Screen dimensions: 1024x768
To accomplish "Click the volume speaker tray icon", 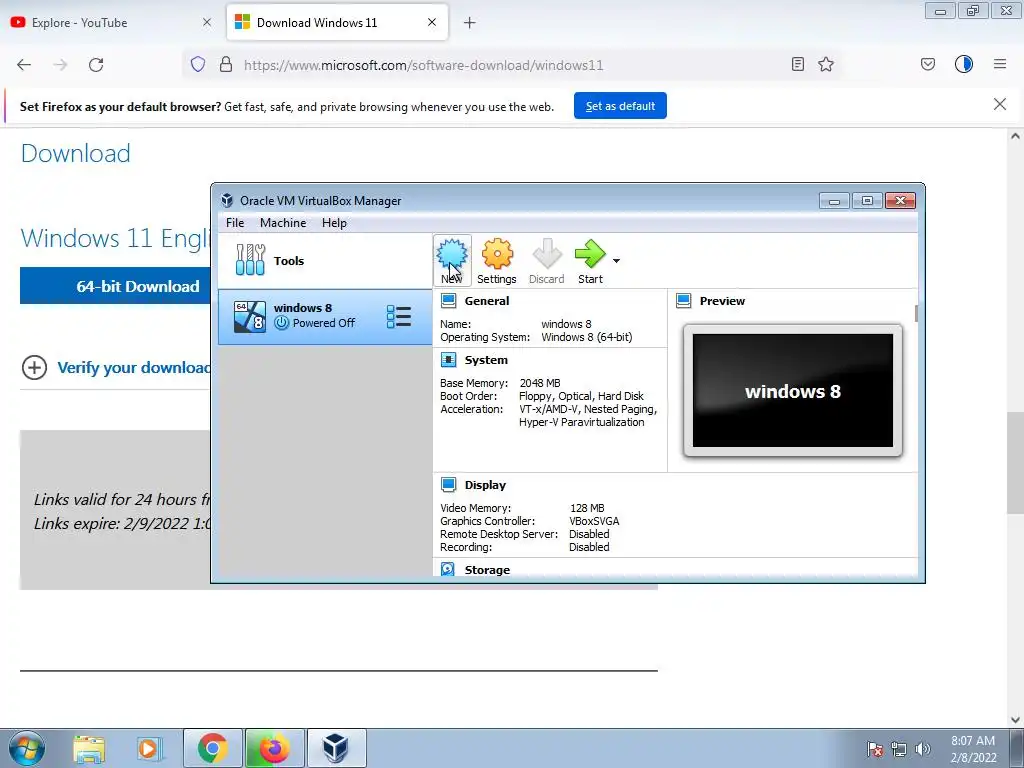I will pos(923,750).
